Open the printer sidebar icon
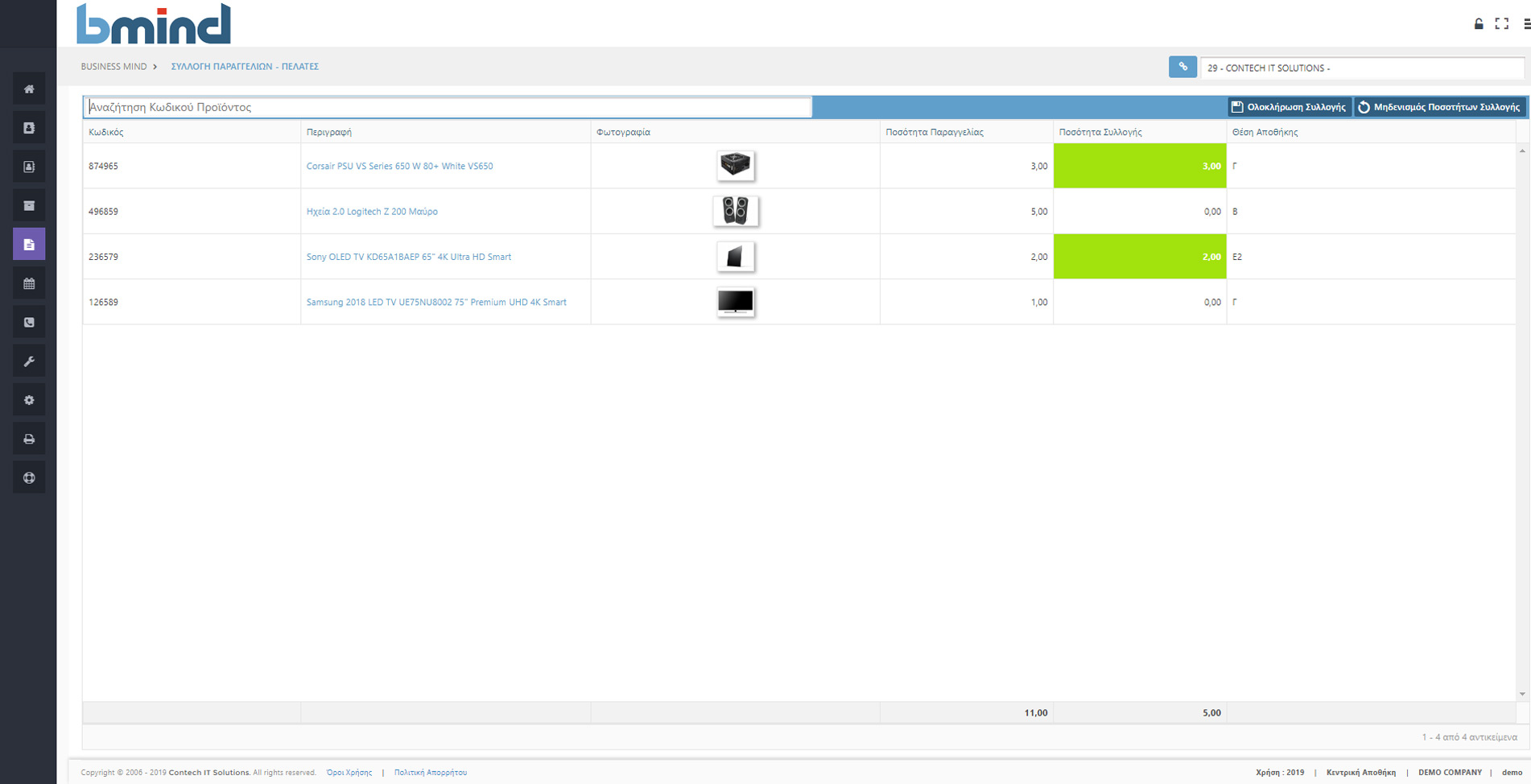1531x784 pixels. point(29,439)
